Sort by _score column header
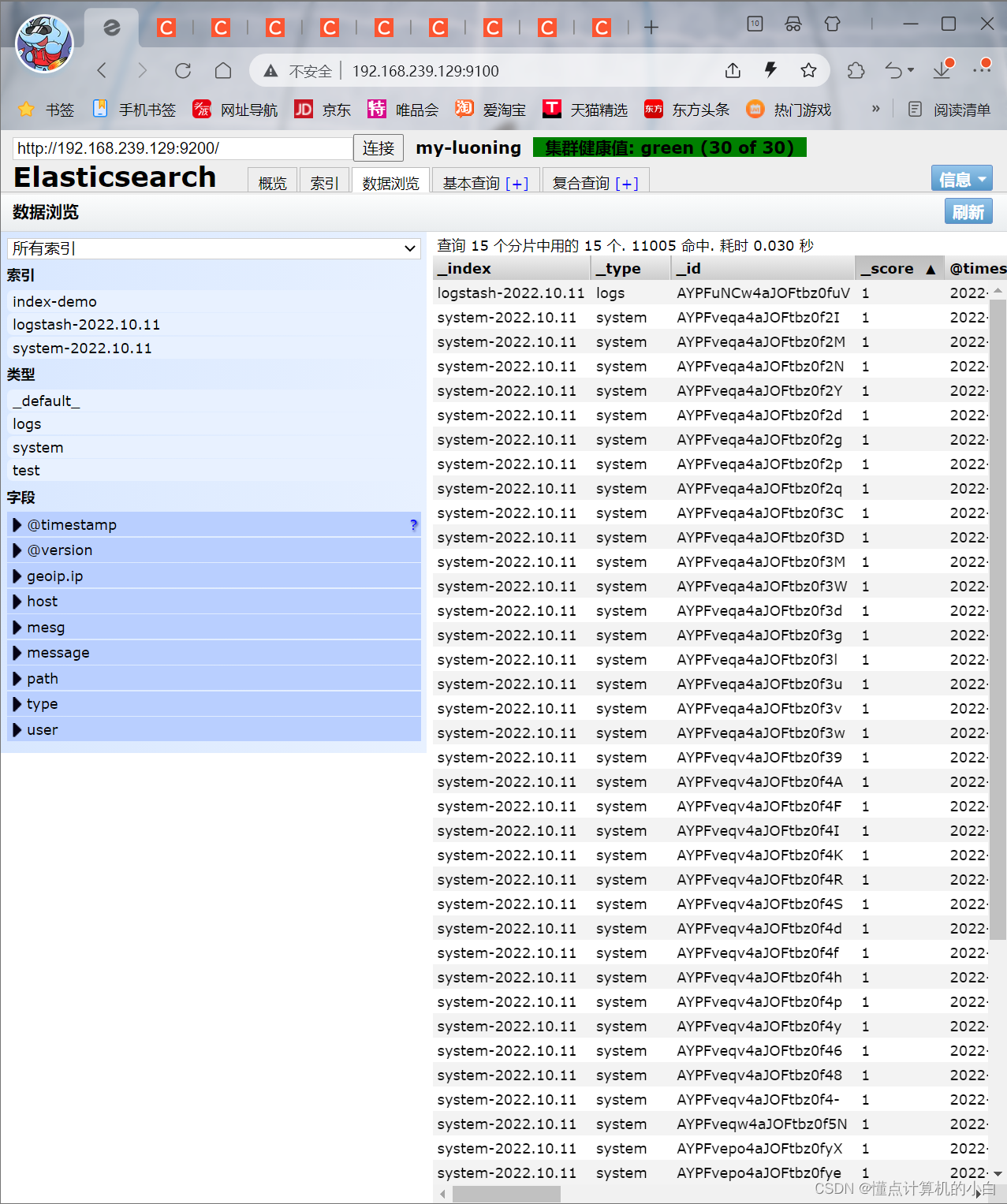Screen dimensions: 1007x1204 coord(898,268)
